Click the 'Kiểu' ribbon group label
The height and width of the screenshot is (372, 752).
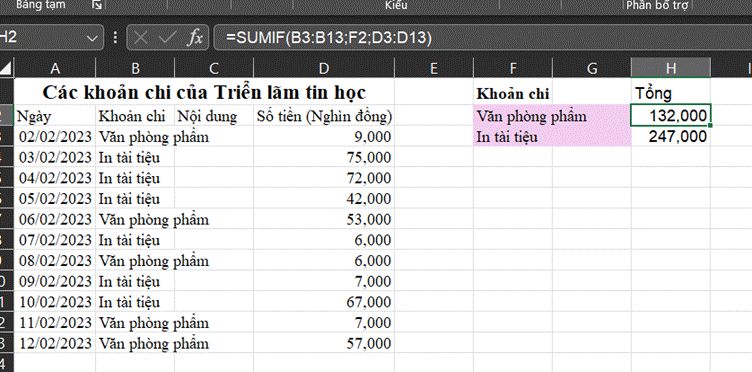(396, 5)
